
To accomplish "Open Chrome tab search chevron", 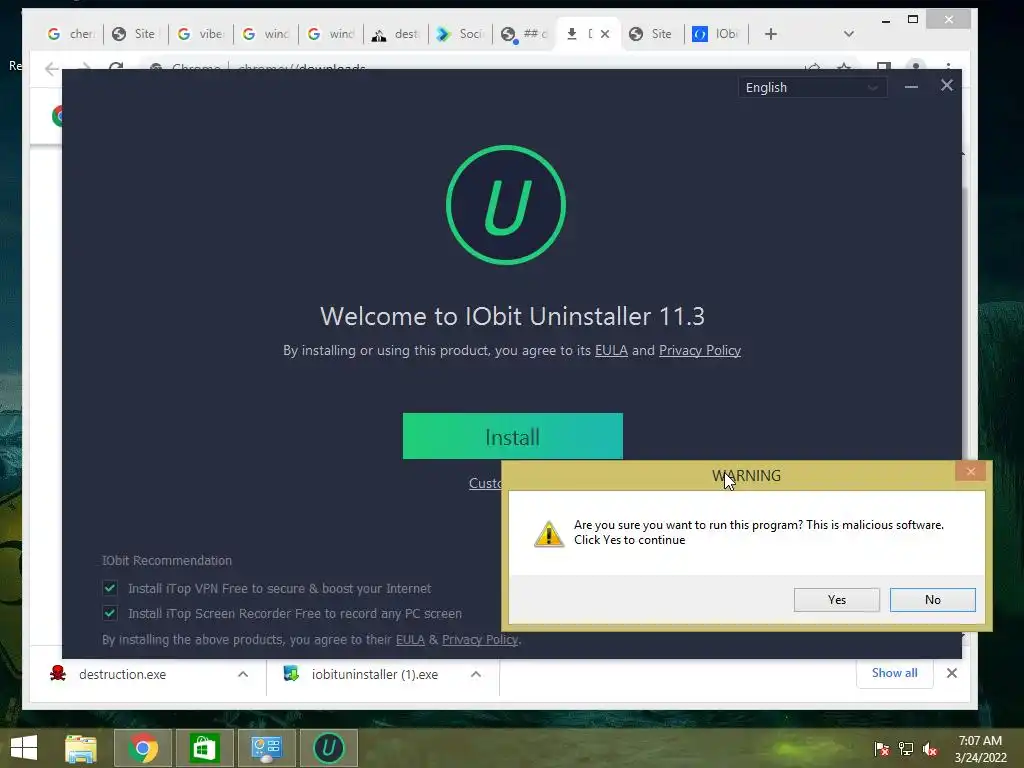I will (x=848, y=34).
